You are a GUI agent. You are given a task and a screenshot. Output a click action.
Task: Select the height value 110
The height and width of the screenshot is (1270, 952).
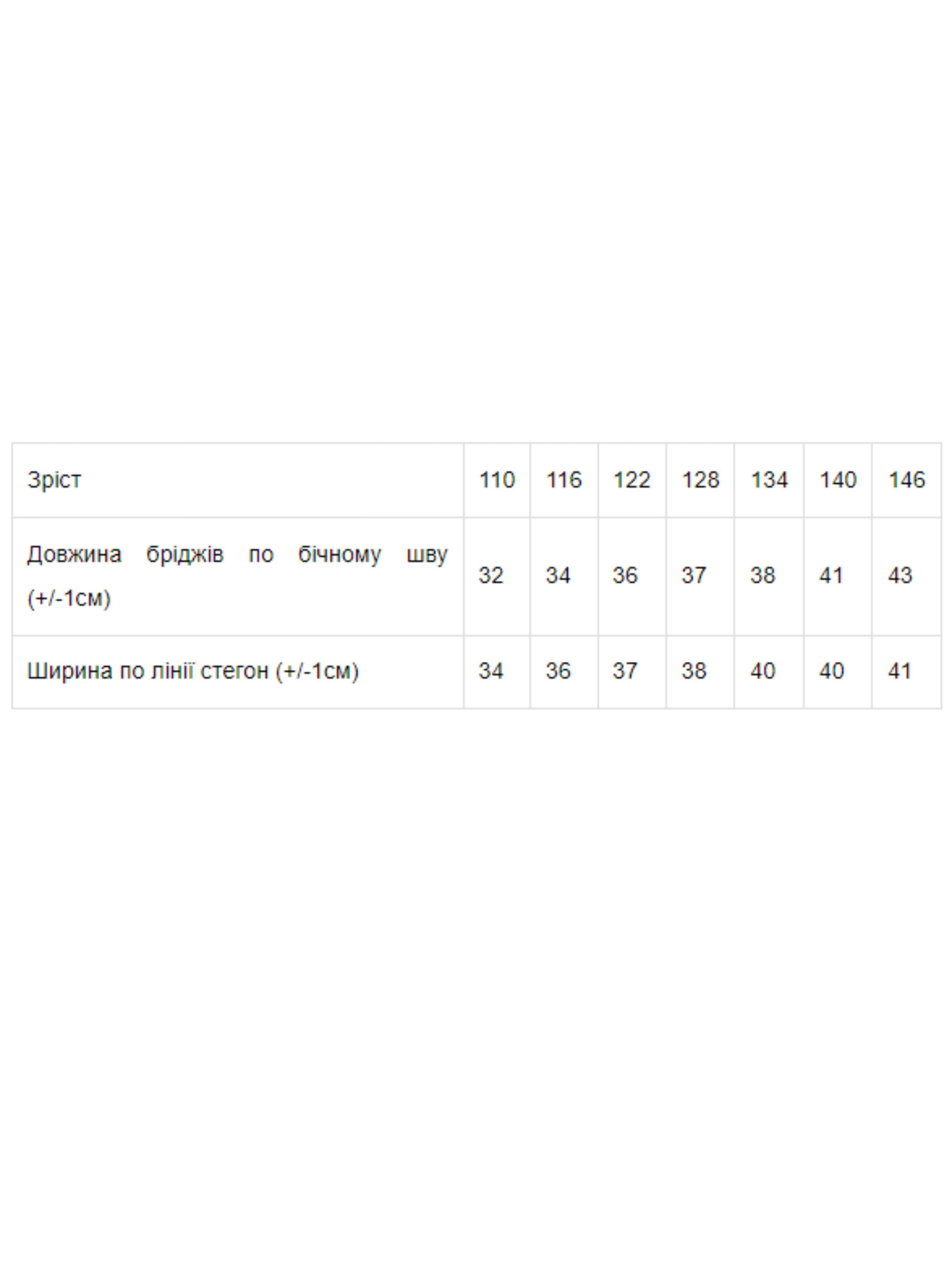coord(496,480)
